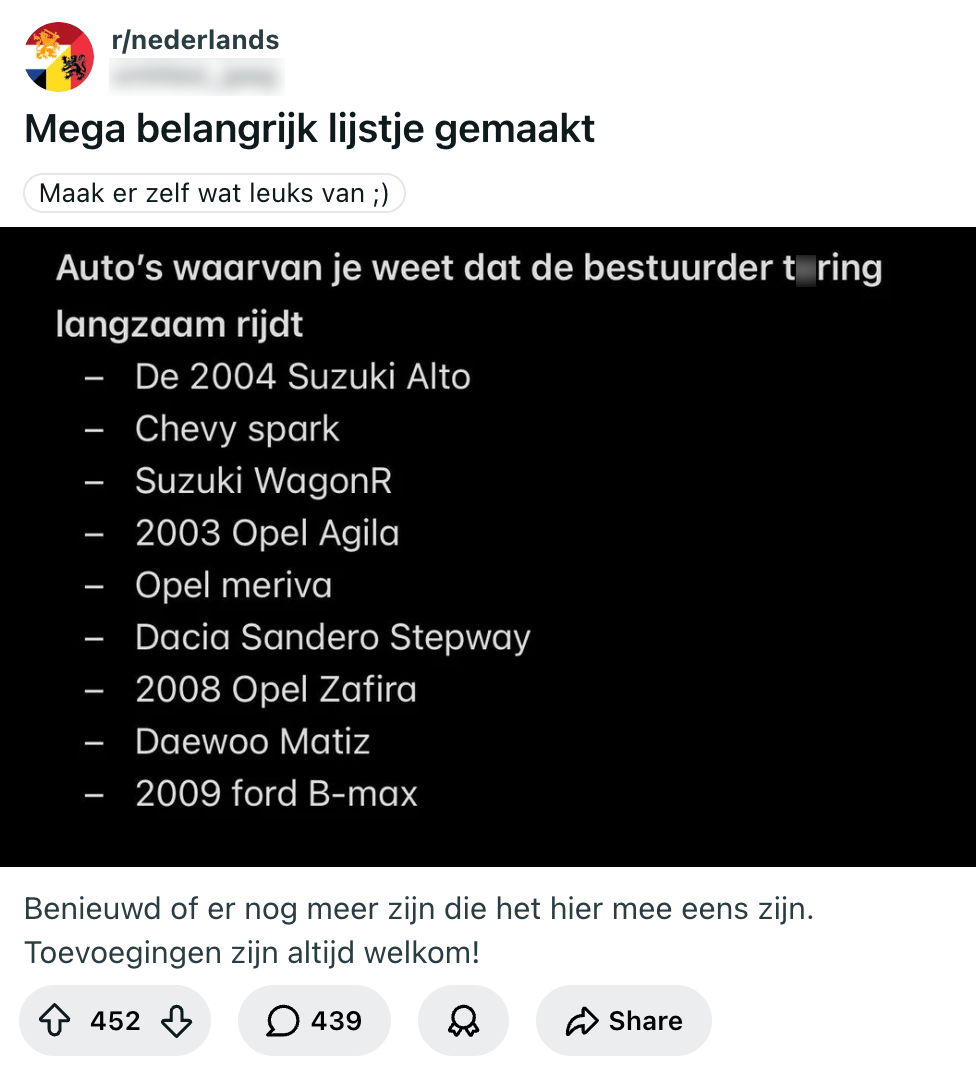Visit the r/nederlands community page

[x=193, y=40]
